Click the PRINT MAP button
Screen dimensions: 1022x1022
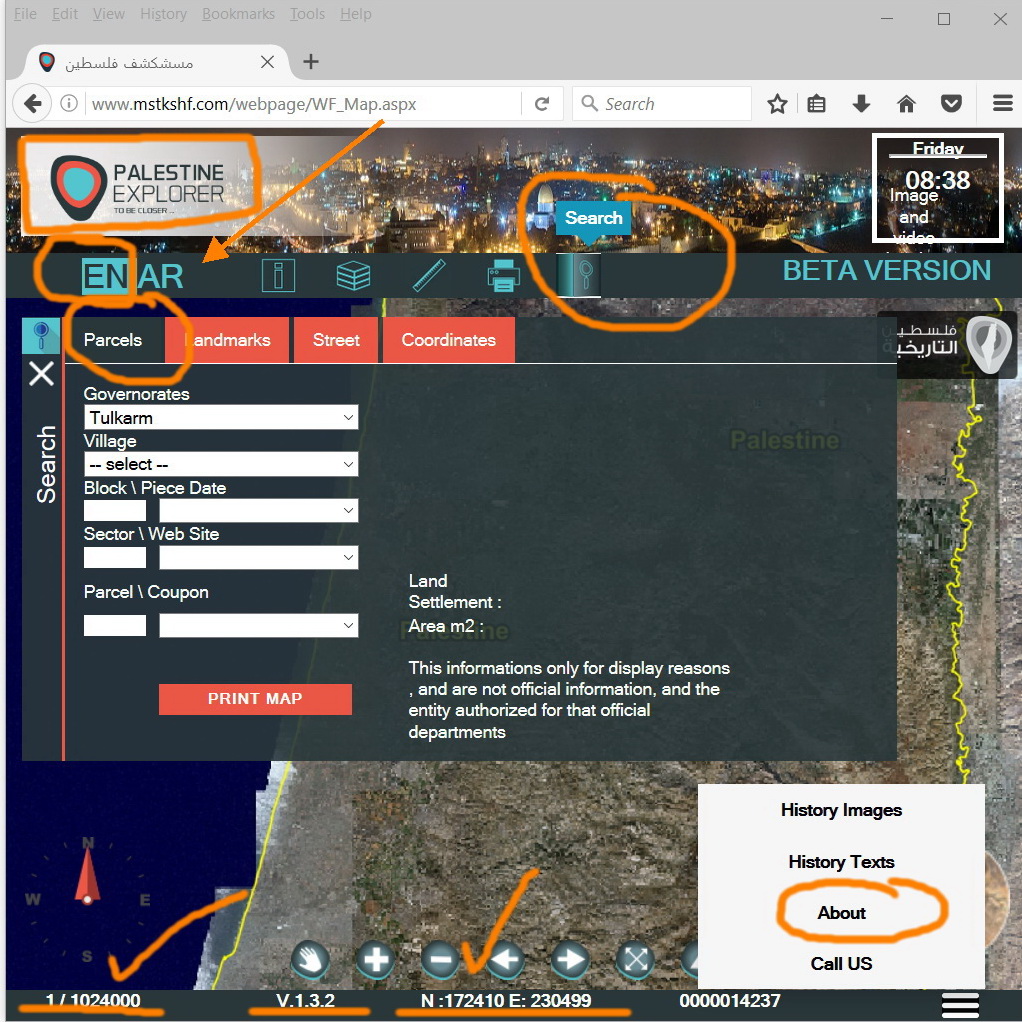tap(255, 699)
